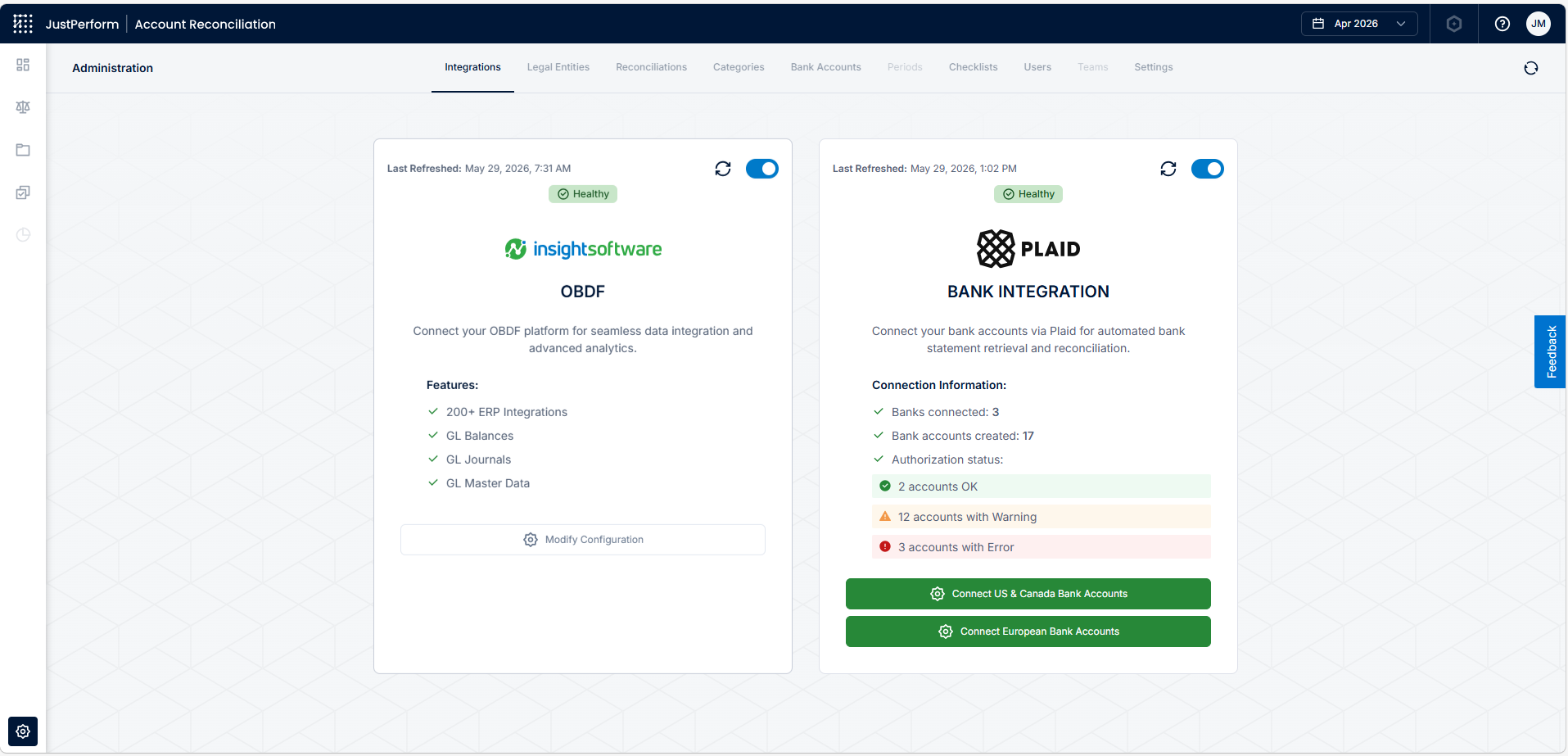Open the Settings tab
Viewport: 1568px width, 756px height.
click(1154, 67)
